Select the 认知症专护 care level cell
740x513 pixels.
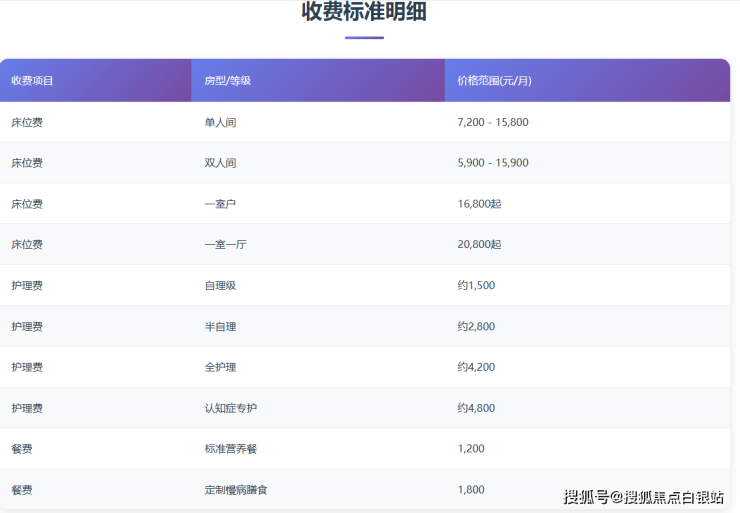[x=230, y=409]
